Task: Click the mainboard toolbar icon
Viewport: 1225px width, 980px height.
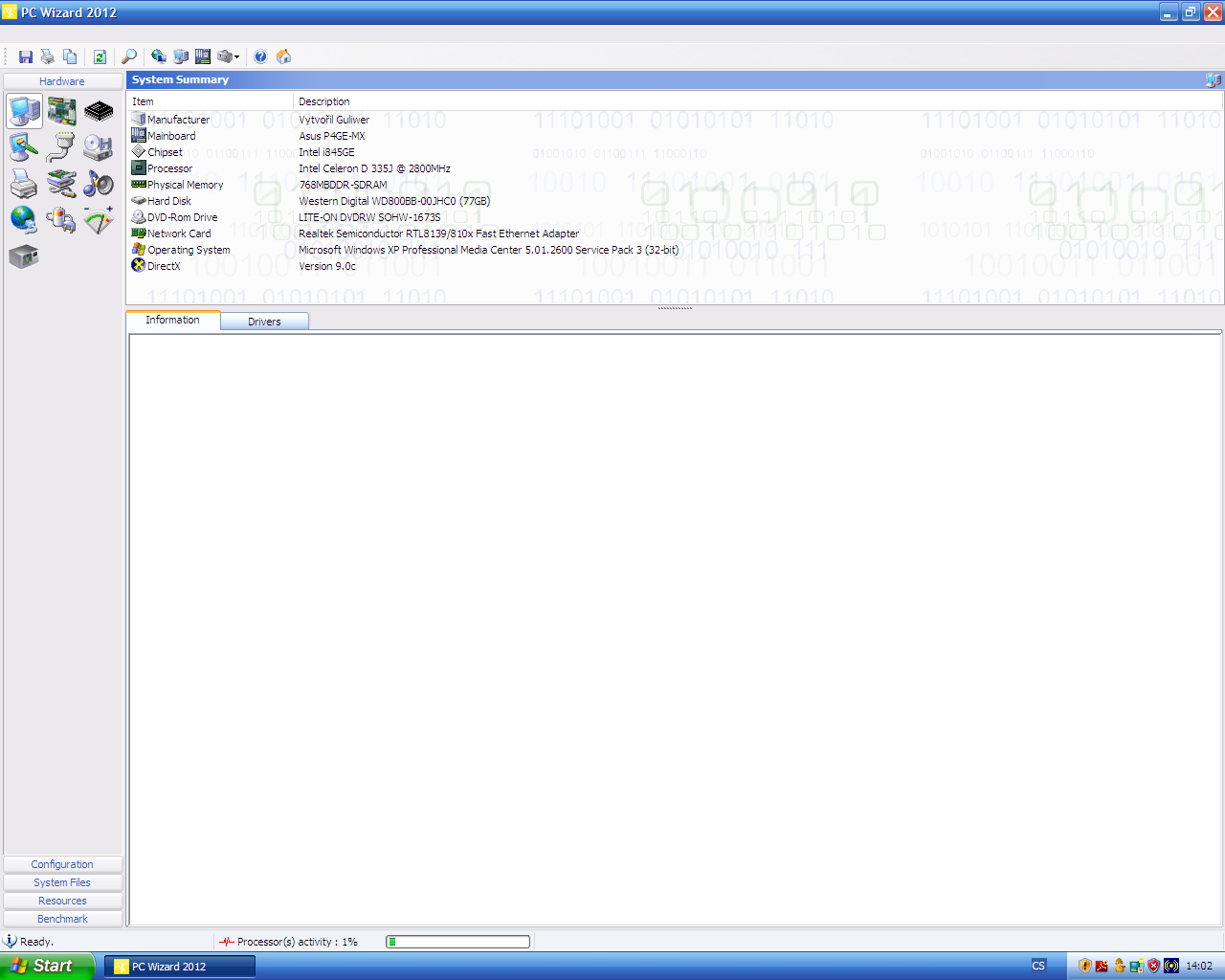Action: click(x=203, y=57)
